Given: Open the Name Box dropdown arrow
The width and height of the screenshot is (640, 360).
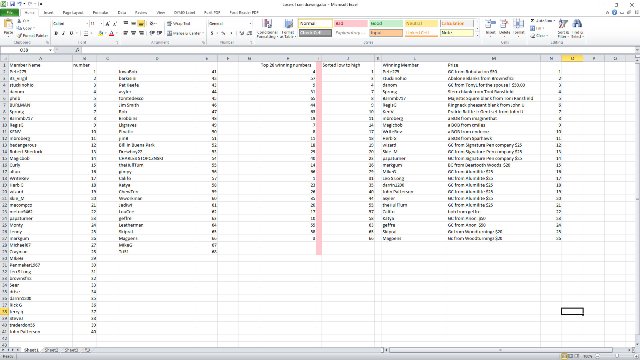Looking at the screenshot, I should point(50,50).
